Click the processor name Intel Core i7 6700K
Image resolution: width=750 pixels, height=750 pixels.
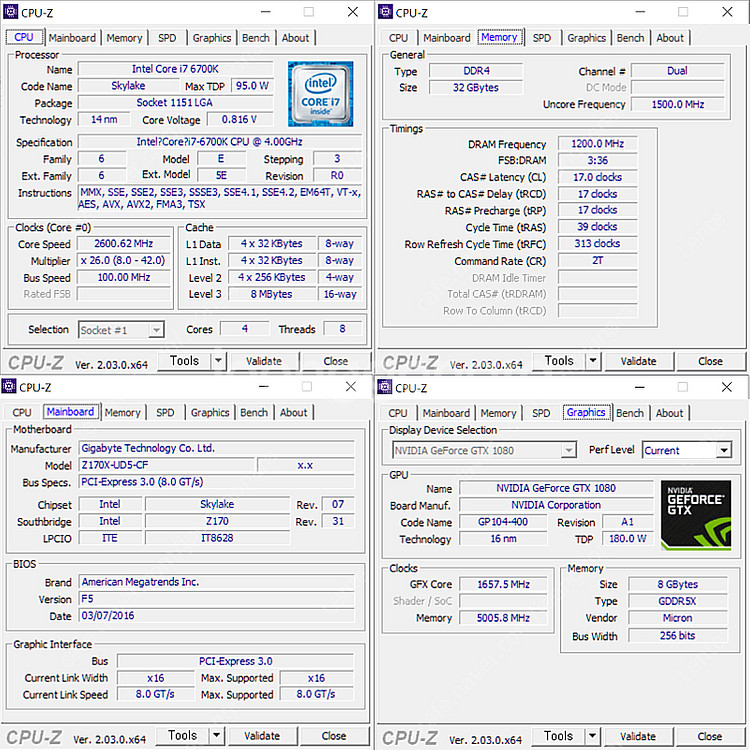tap(175, 69)
